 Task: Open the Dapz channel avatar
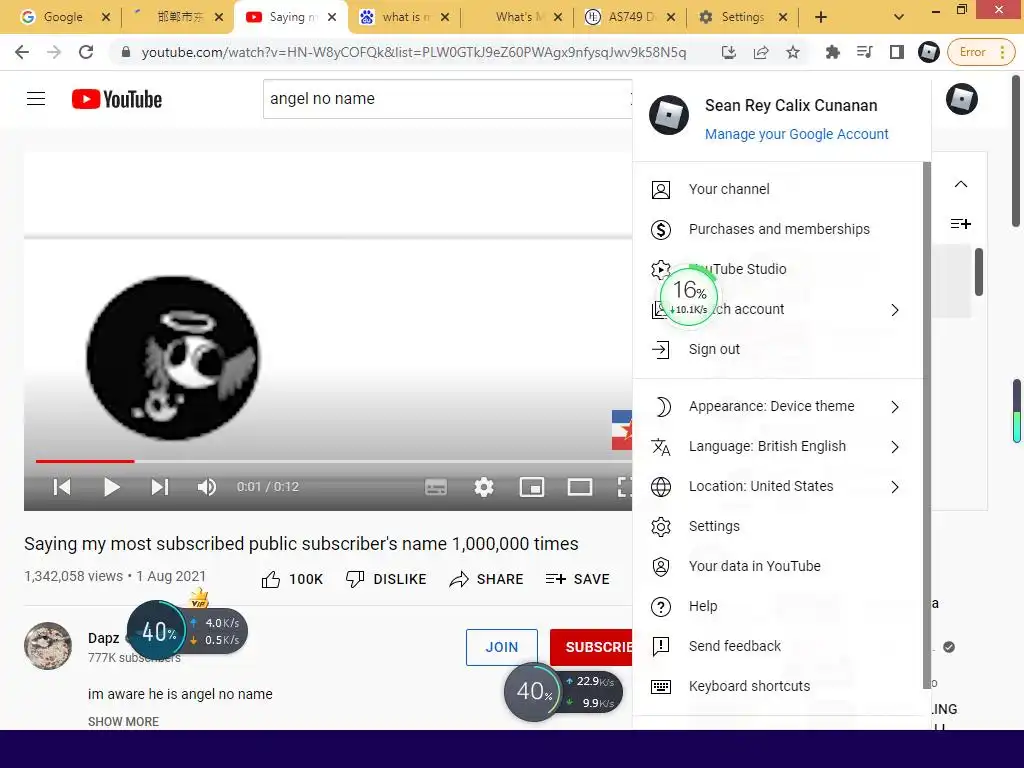coord(48,646)
